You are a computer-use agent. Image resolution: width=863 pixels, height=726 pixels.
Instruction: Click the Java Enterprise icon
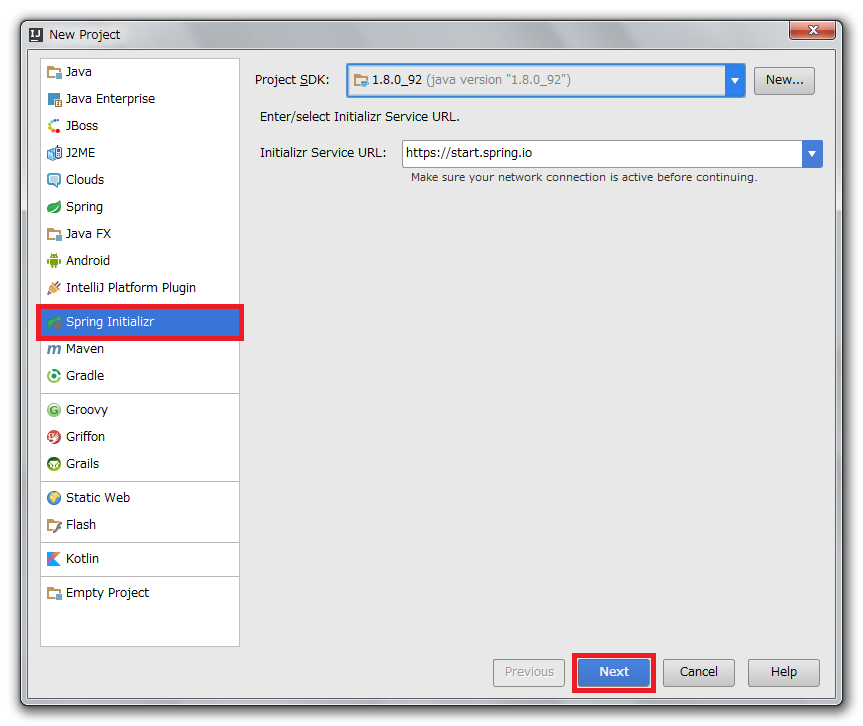(54, 99)
